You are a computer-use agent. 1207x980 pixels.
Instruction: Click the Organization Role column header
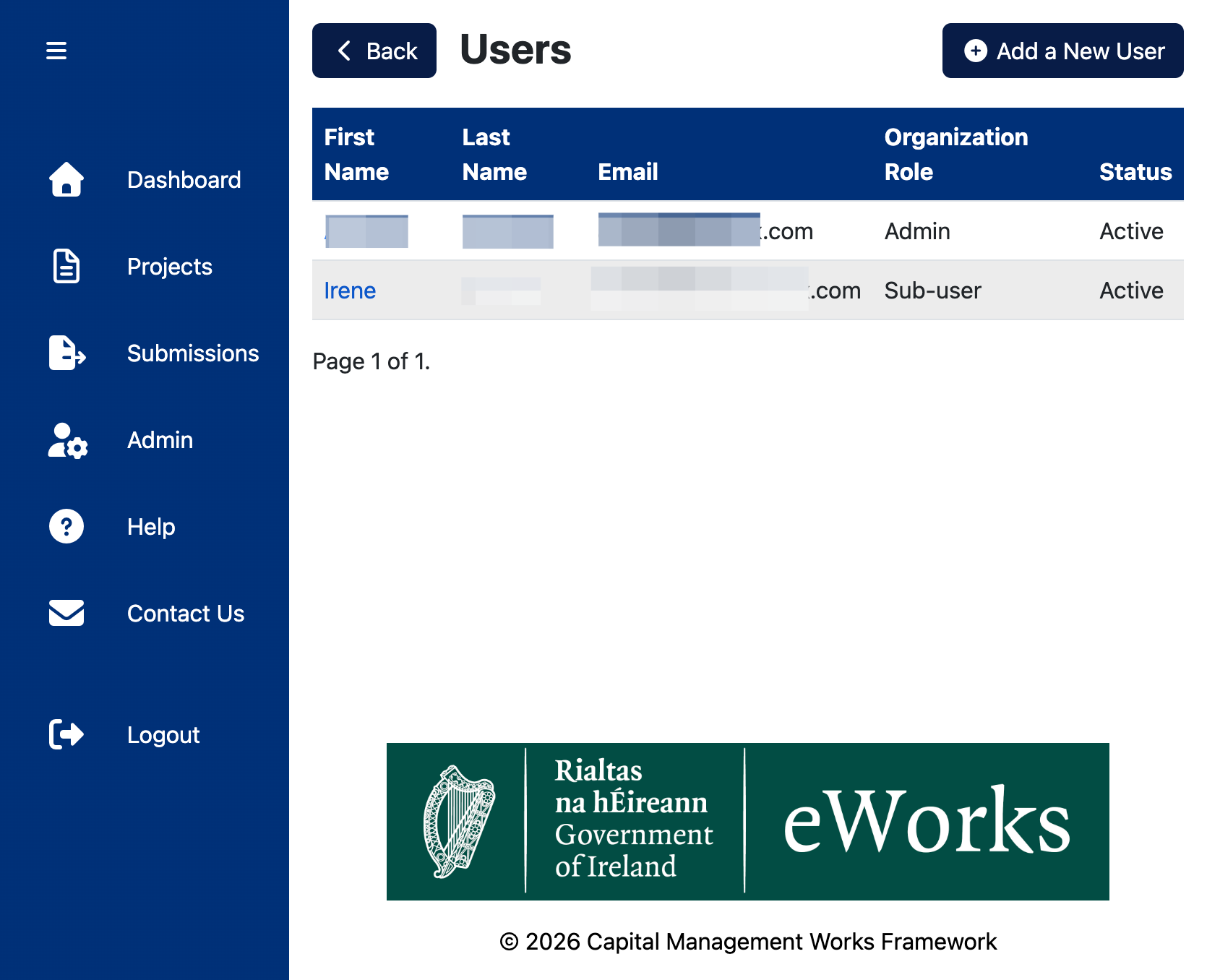coord(956,155)
